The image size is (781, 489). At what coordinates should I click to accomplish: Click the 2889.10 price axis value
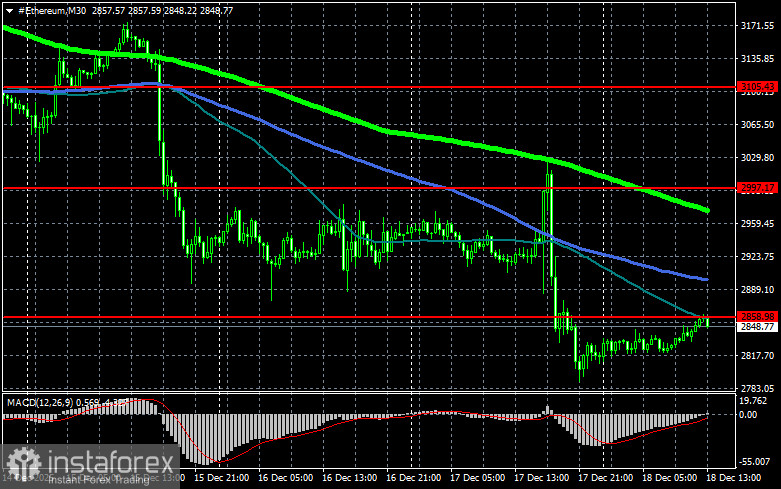(x=758, y=289)
